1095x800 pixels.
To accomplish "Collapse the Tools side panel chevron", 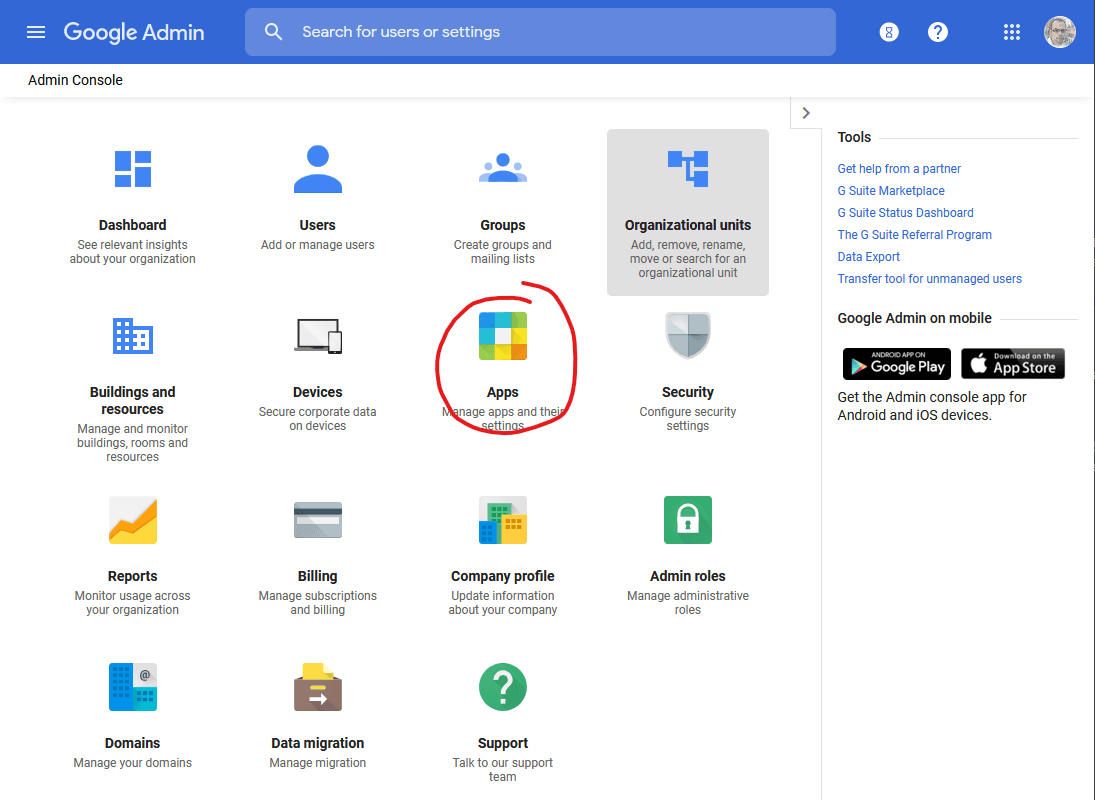I will (806, 113).
